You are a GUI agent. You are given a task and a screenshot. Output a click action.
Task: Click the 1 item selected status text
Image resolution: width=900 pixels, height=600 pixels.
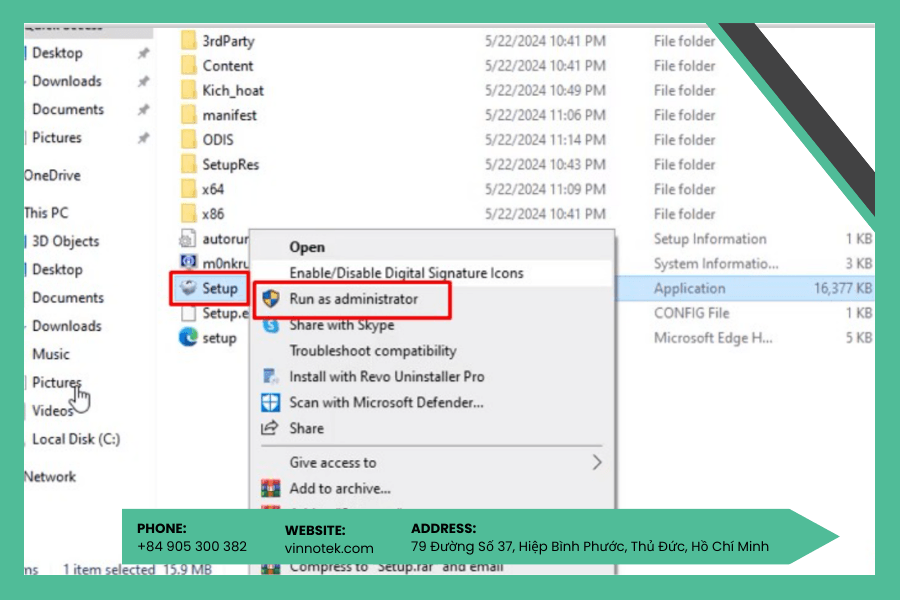[x=109, y=569]
